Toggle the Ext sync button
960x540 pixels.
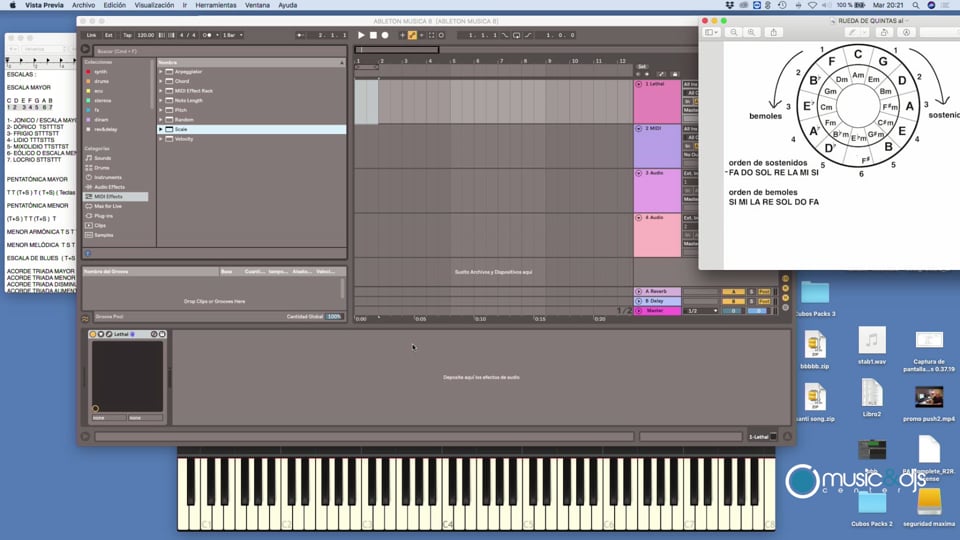click(108, 36)
